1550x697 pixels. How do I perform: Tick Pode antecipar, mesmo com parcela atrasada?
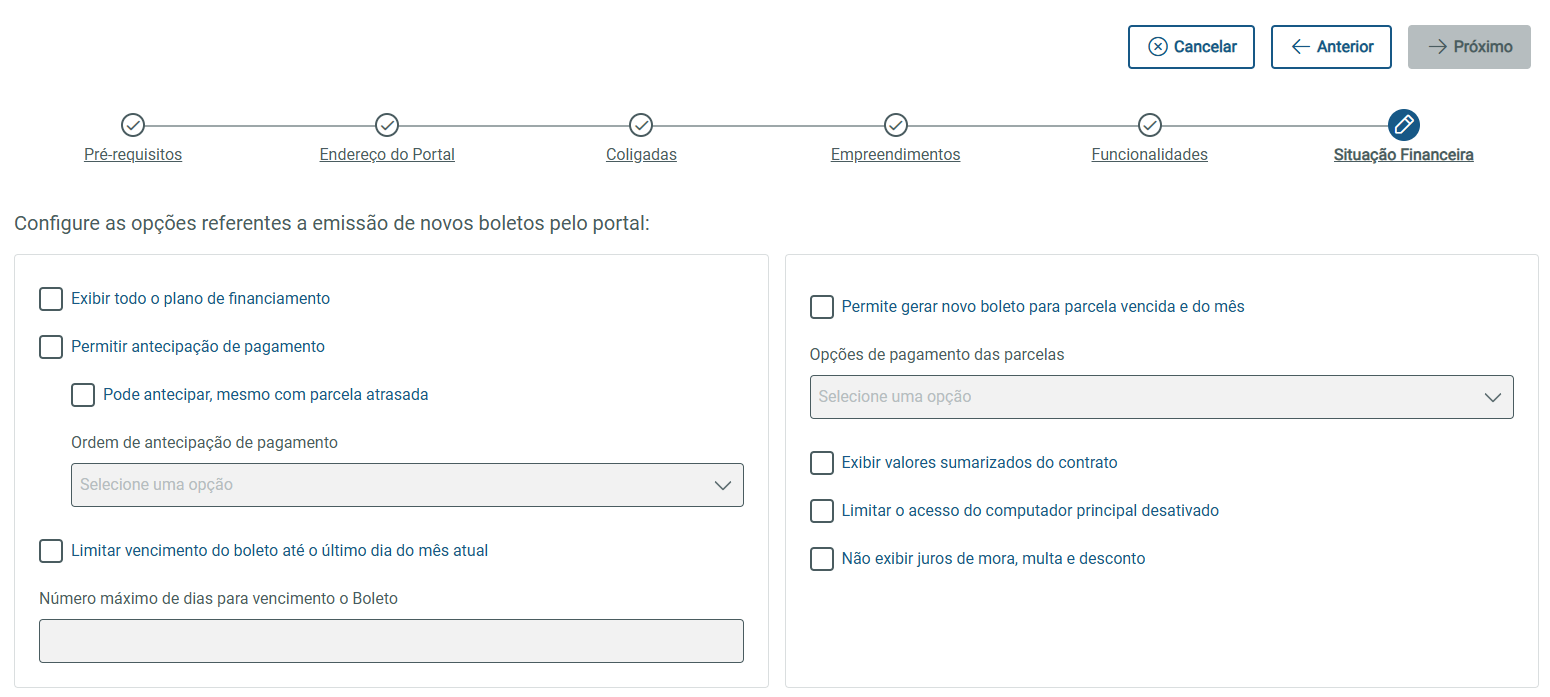click(83, 395)
